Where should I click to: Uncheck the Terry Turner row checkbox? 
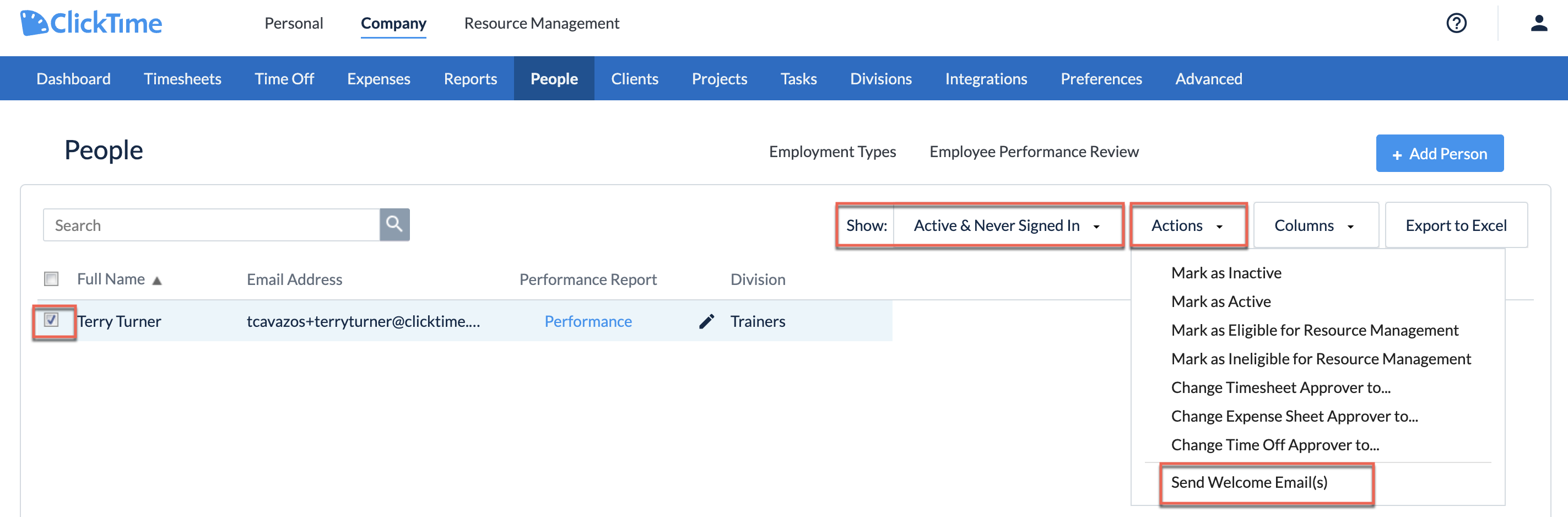click(51, 320)
